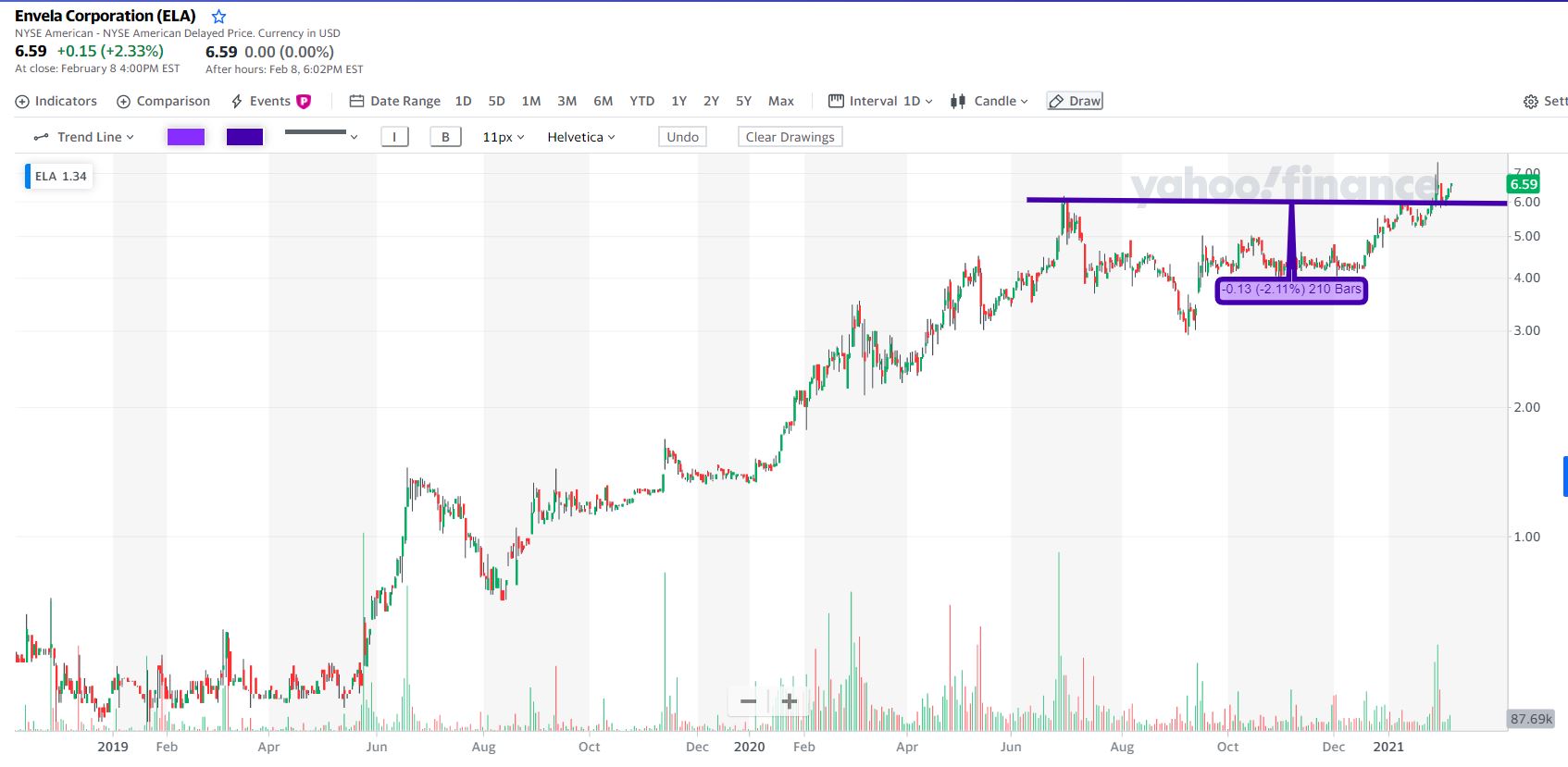Select the 1M date range

pos(531,101)
